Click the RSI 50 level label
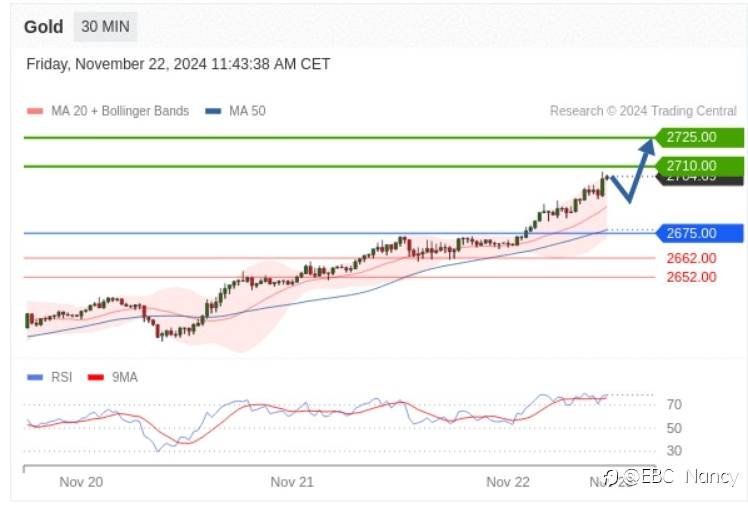748x510 pixels. click(674, 428)
